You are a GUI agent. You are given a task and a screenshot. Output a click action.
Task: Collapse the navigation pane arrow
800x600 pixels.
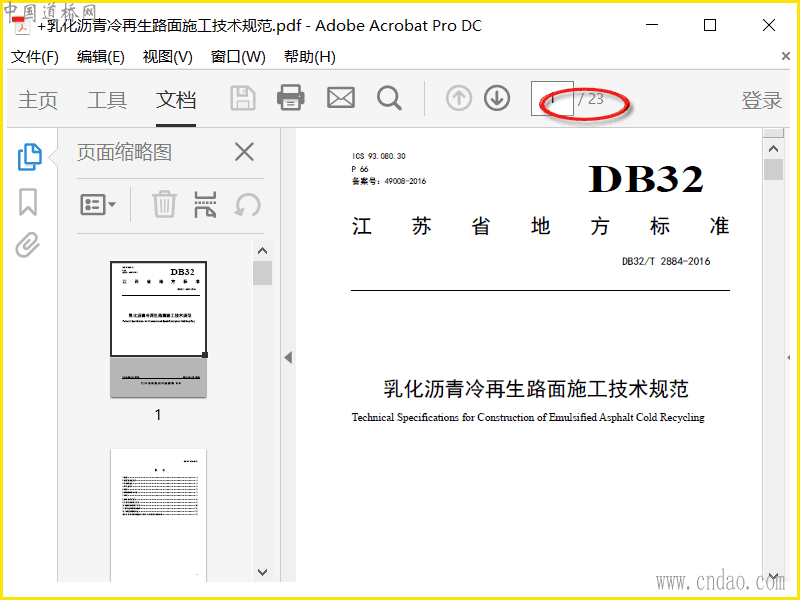(x=288, y=357)
